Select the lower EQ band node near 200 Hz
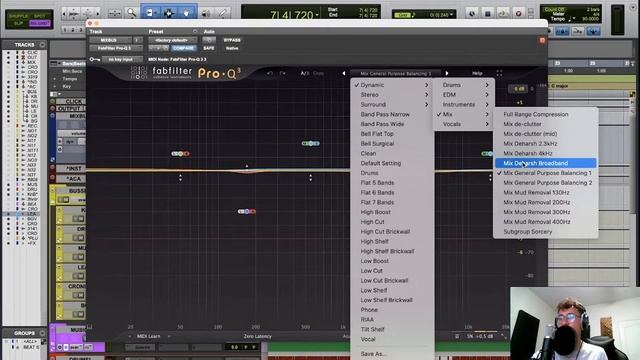 (x=247, y=211)
